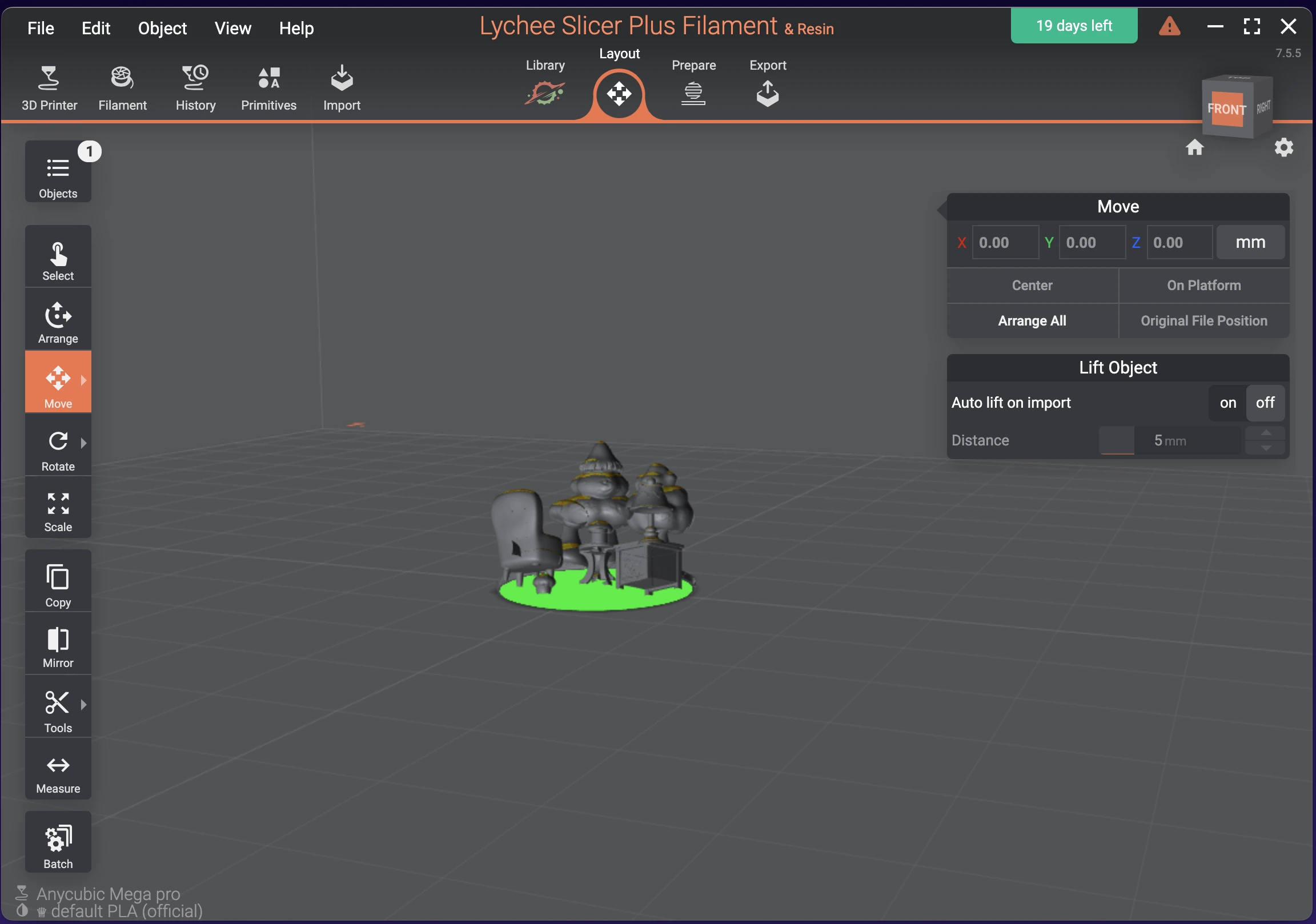The image size is (1316, 924).
Task: Reset view with the home icon
Action: tap(1194, 148)
